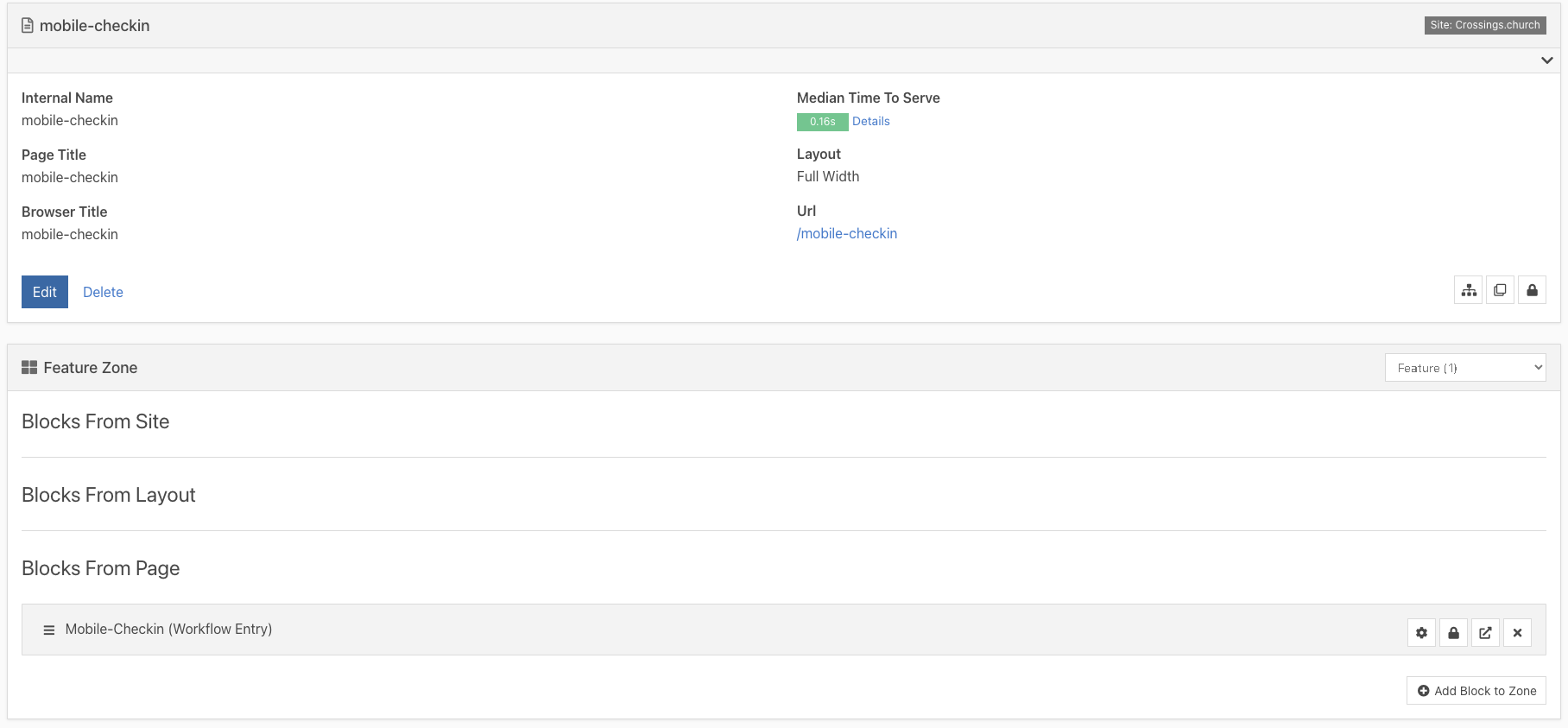Screen dimensions: 1568x728
Task: Click Feature Zone grid icon
Action: 29,367
